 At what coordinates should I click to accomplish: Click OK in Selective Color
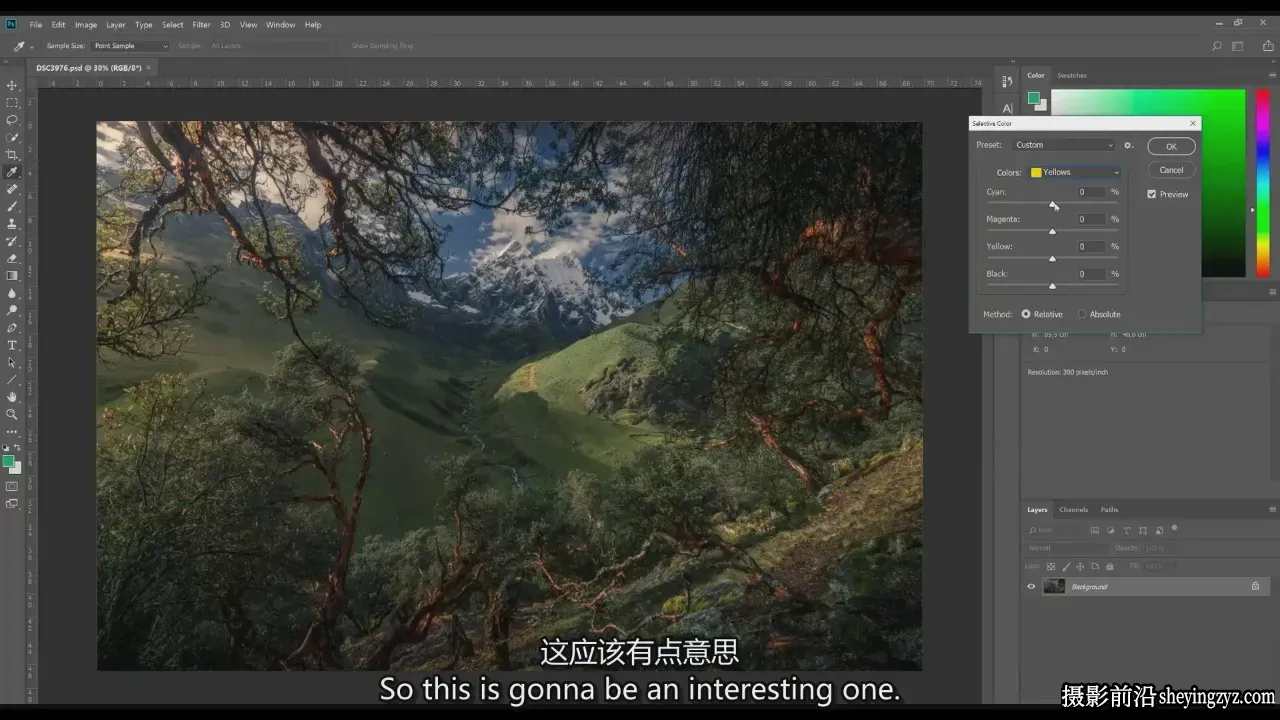tap(1171, 146)
